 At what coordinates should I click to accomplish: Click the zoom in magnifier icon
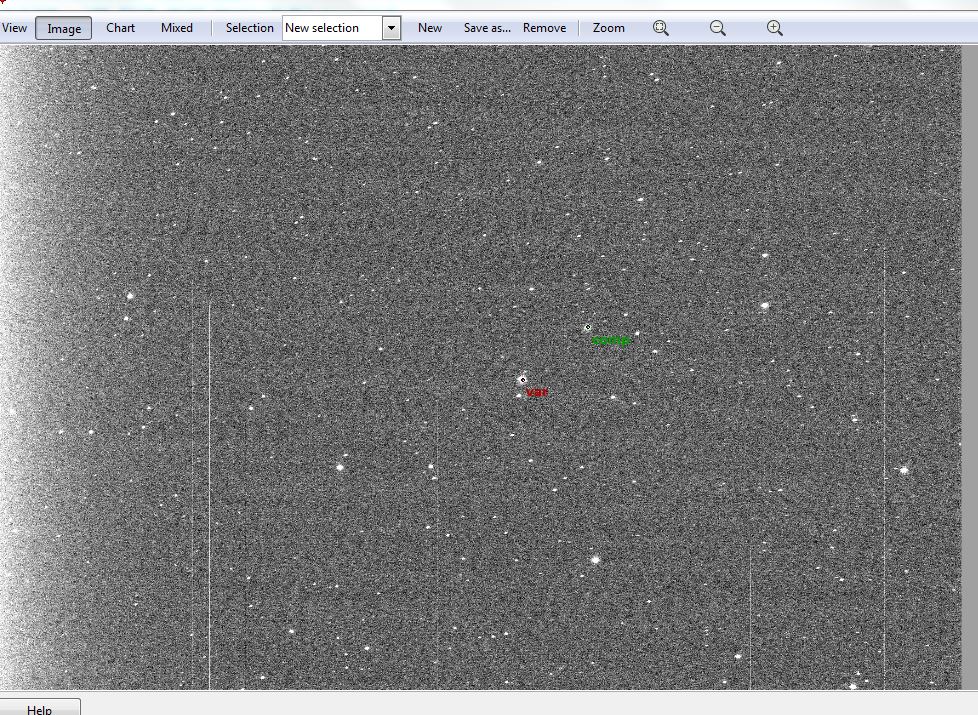pyautogui.click(x=774, y=28)
